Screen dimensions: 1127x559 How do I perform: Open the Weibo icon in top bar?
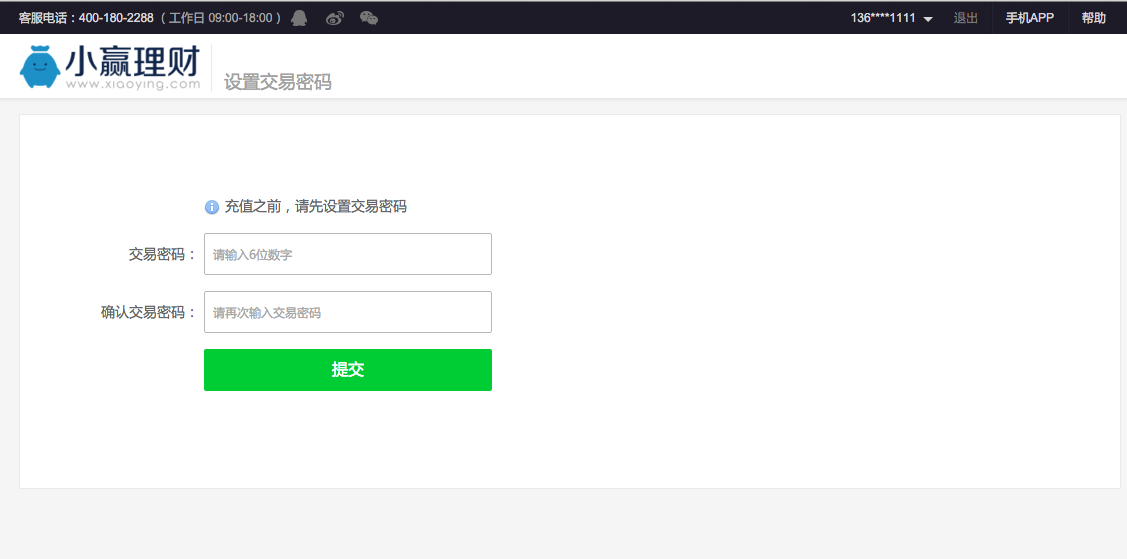pos(335,18)
